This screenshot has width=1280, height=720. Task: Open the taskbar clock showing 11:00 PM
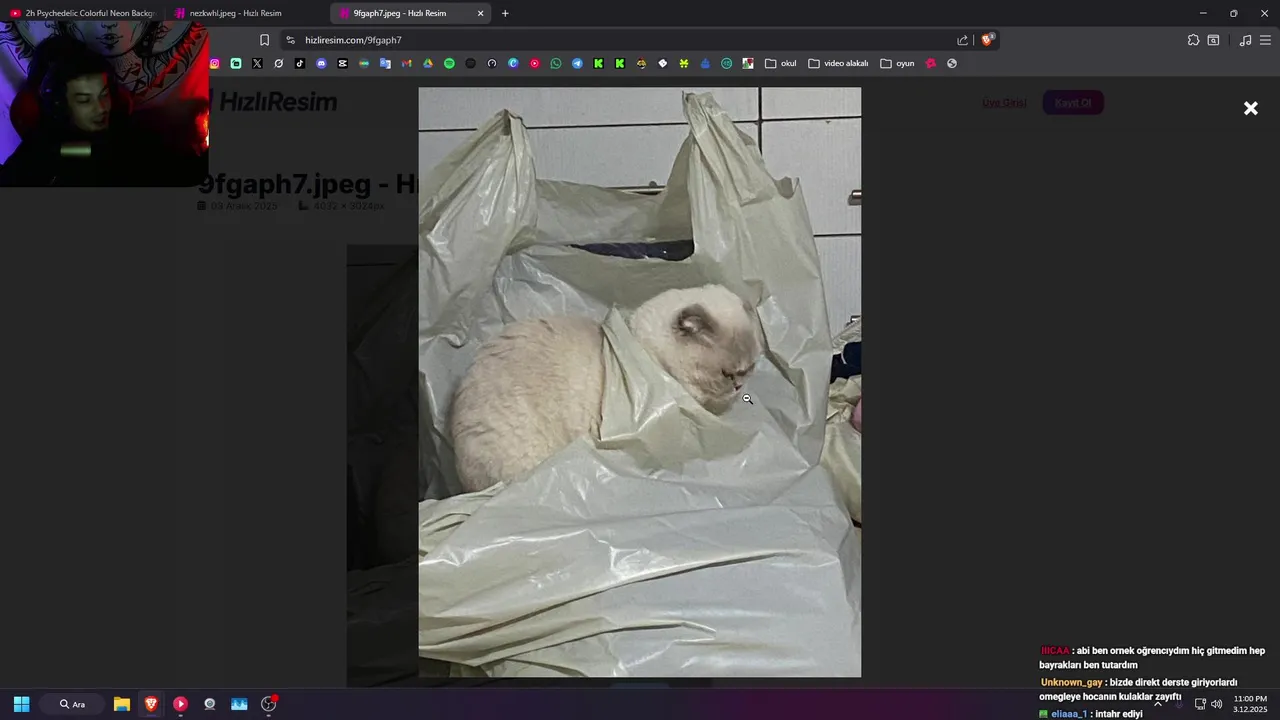point(1251,704)
